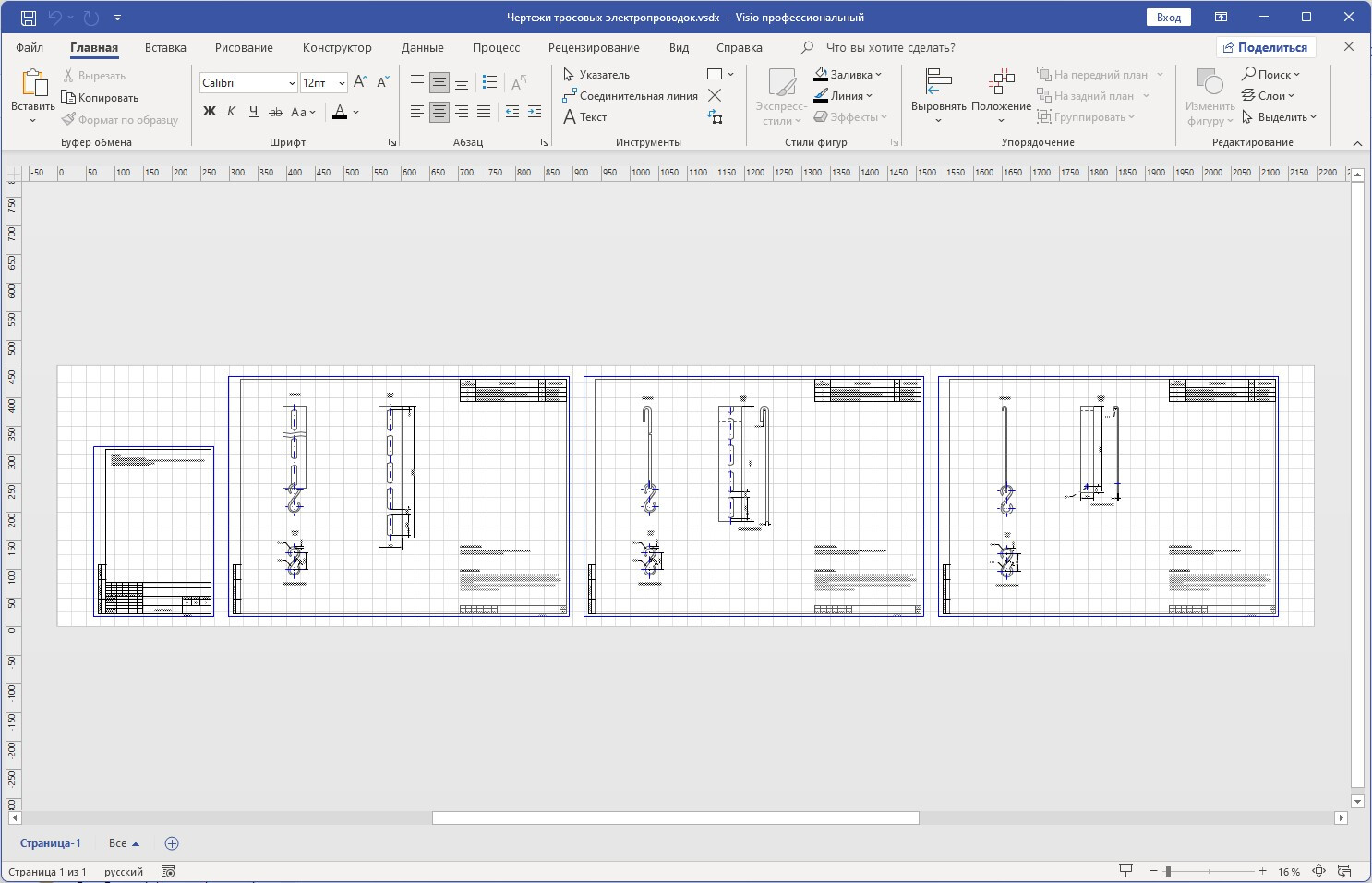
Task: Click the bullet list icon
Action: tap(489, 82)
